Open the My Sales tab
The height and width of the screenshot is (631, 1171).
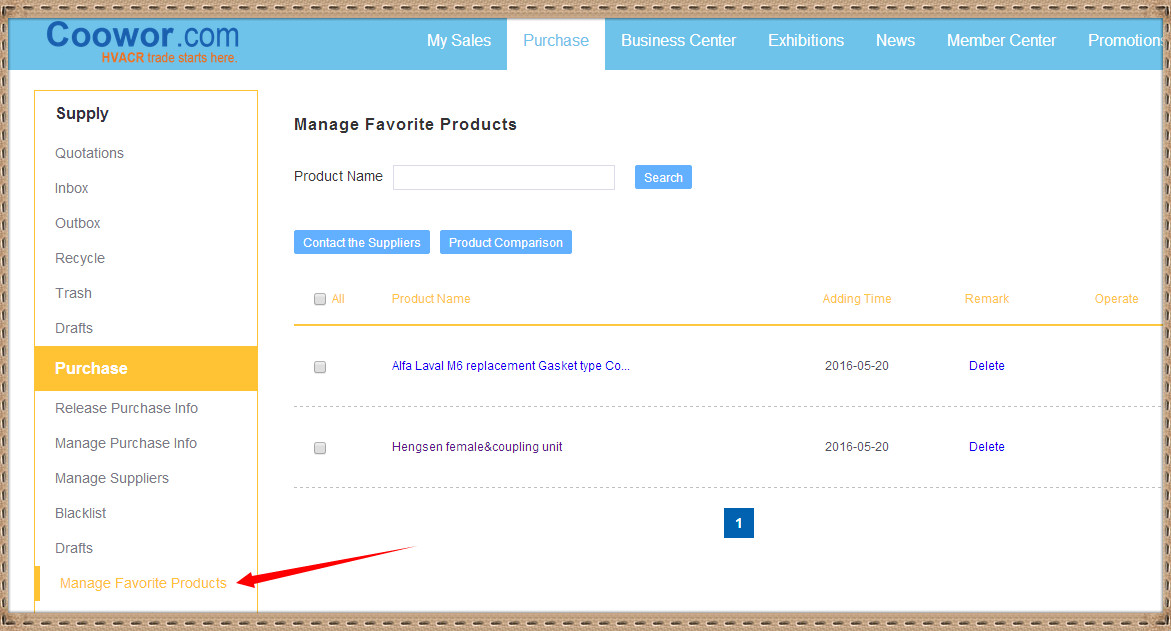(459, 41)
